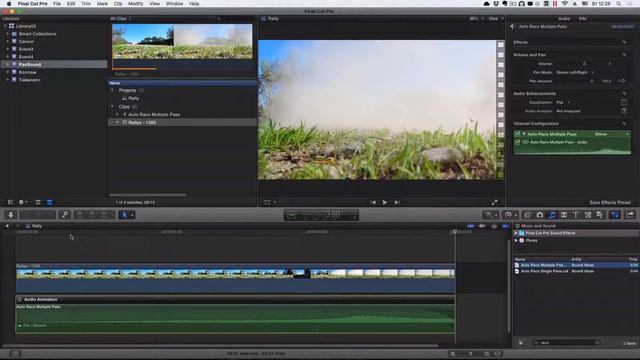Viewport: 640px width, 360px height.
Task: Click the keyword editor key icon
Action: (x=65, y=215)
